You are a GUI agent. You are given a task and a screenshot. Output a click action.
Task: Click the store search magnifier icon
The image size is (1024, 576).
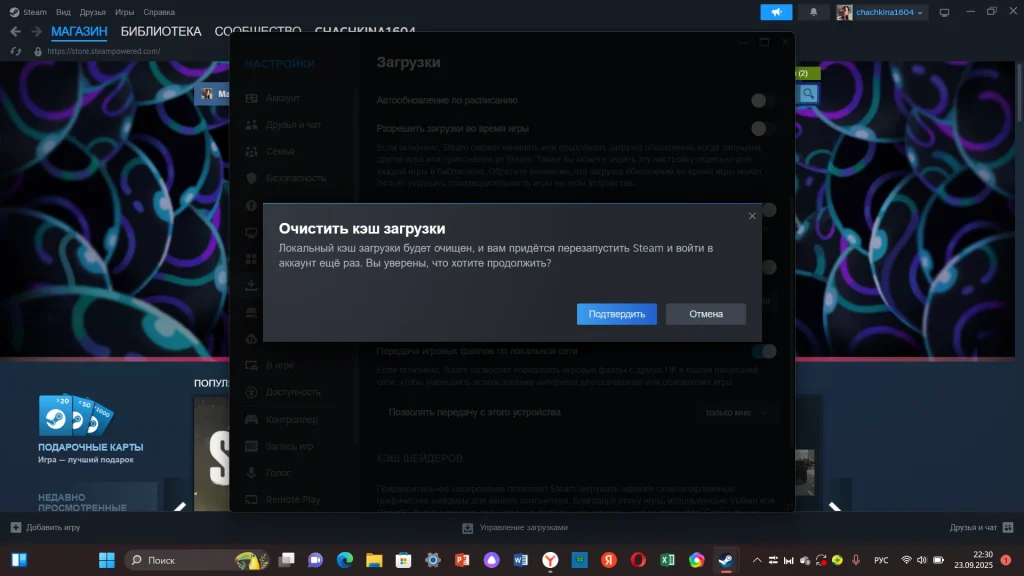point(808,94)
